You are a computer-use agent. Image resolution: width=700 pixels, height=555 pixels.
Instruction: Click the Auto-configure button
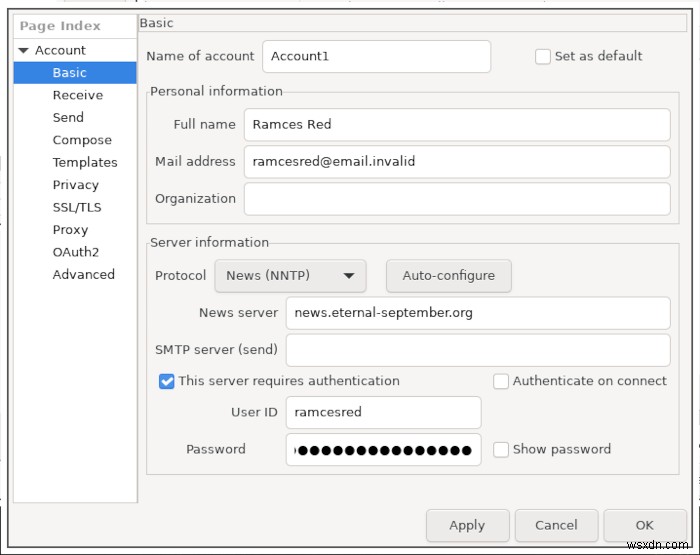click(449, 276)
